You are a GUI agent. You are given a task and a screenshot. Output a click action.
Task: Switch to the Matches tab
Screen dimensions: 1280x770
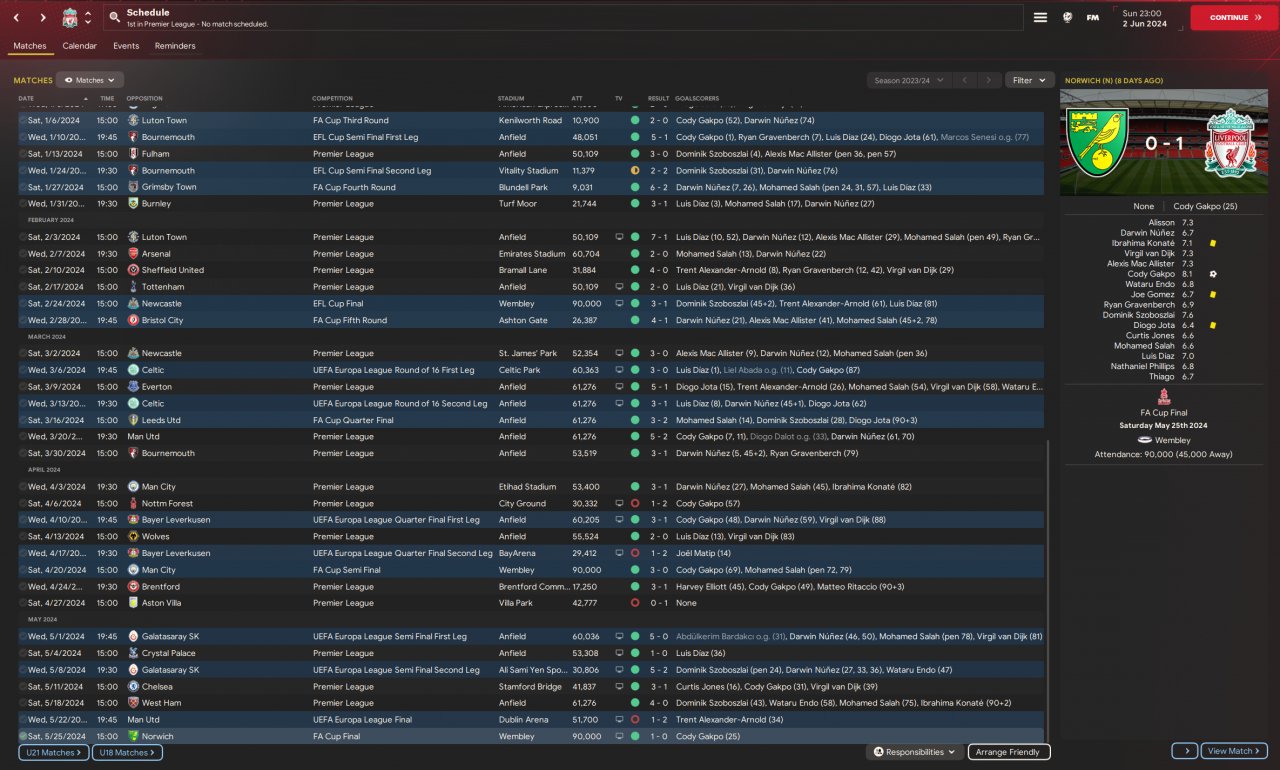tap(29, 46)
